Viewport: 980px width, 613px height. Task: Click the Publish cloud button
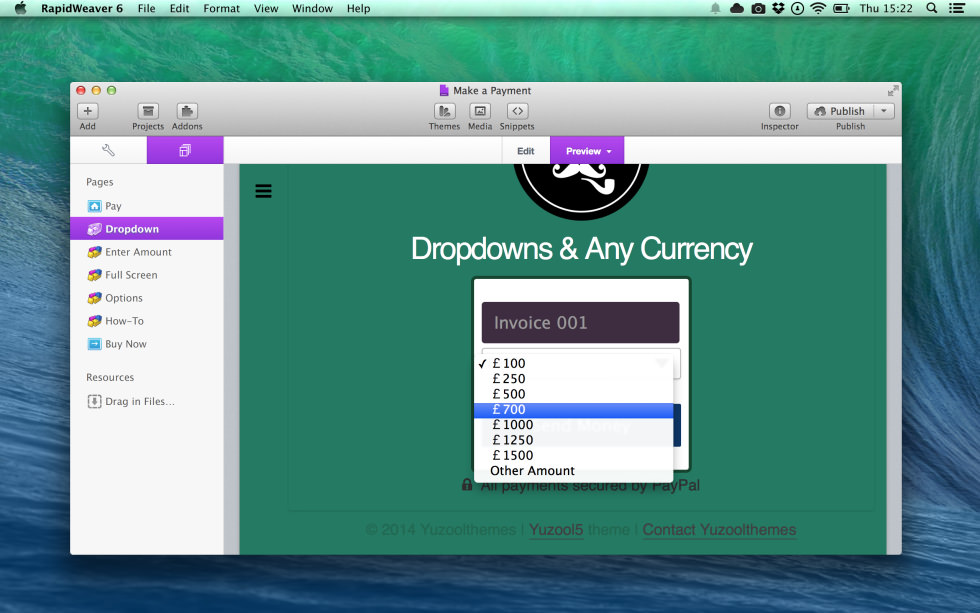[x=840, y=111]
